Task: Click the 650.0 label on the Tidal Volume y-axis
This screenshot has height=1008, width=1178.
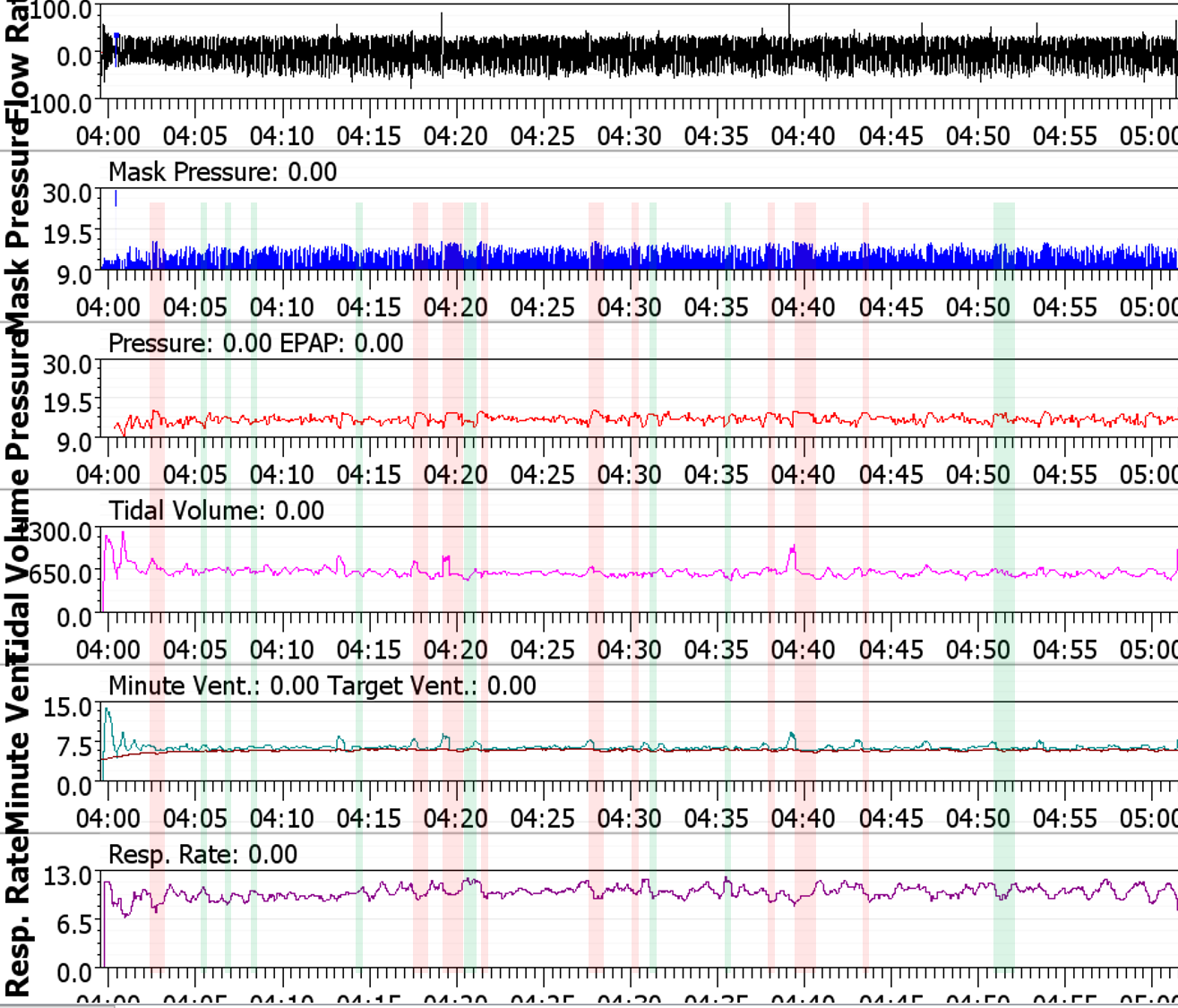Action: (x=61, y=573)
